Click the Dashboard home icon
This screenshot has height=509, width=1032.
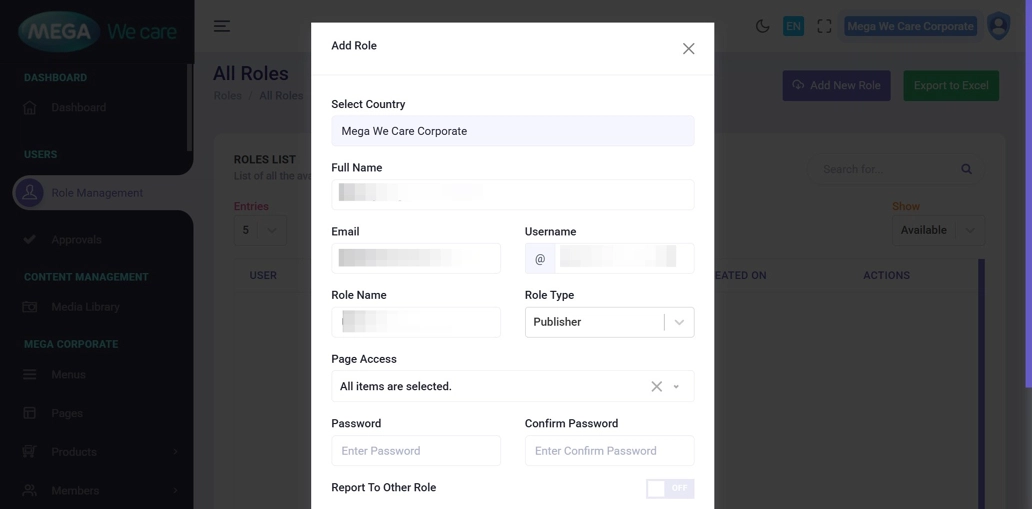pyautogui.click(x=30, y=108)
